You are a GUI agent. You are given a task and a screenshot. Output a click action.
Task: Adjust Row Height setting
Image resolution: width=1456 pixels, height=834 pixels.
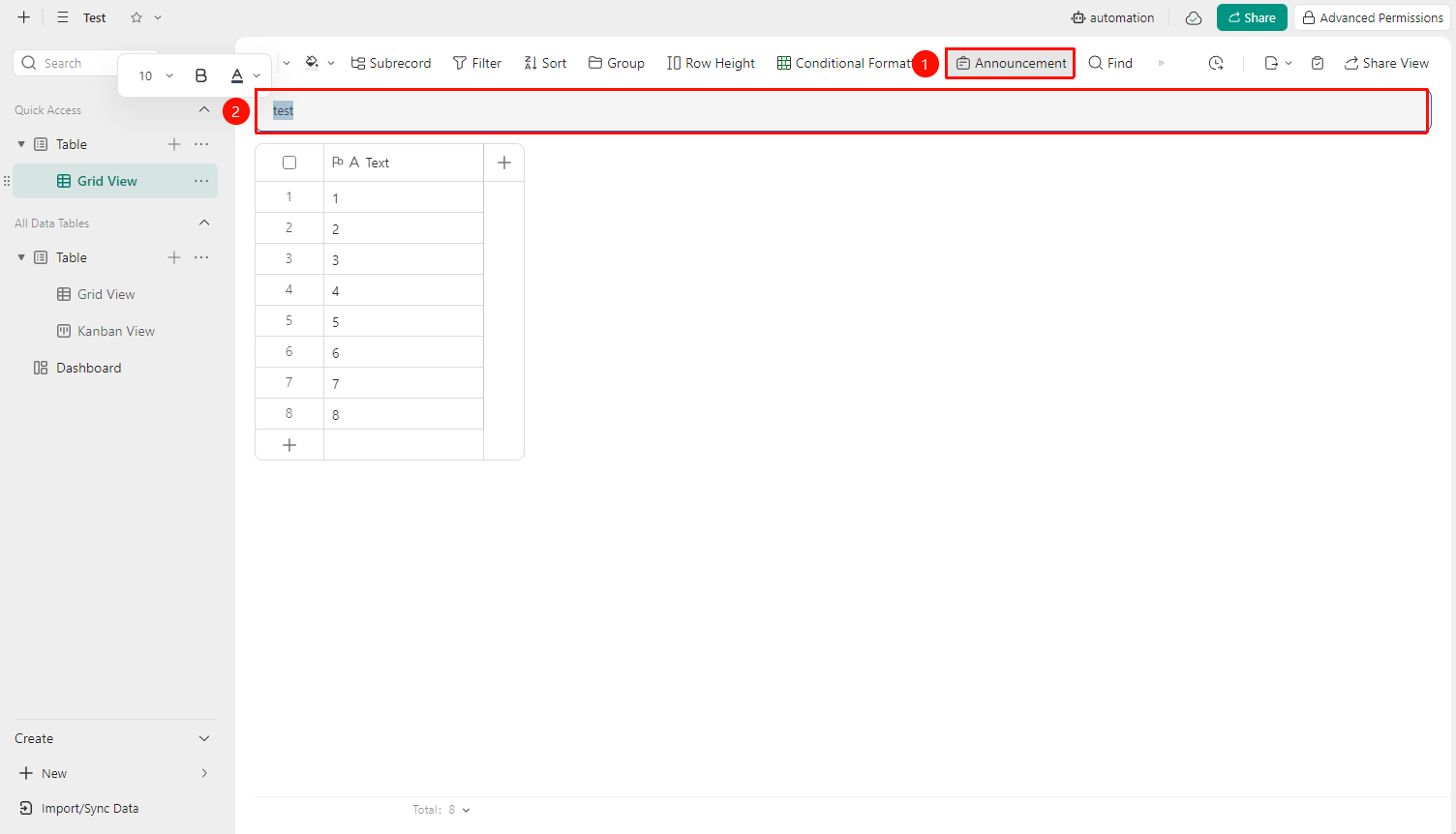click(x=711, y=63)
